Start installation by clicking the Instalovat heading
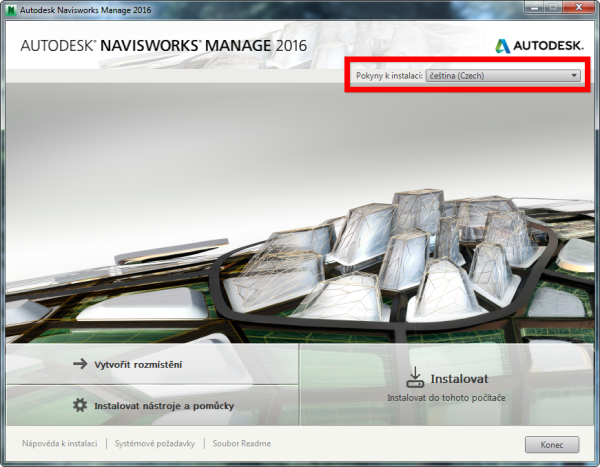The width and height of the screenshot is (600, 467). point(458,379)
